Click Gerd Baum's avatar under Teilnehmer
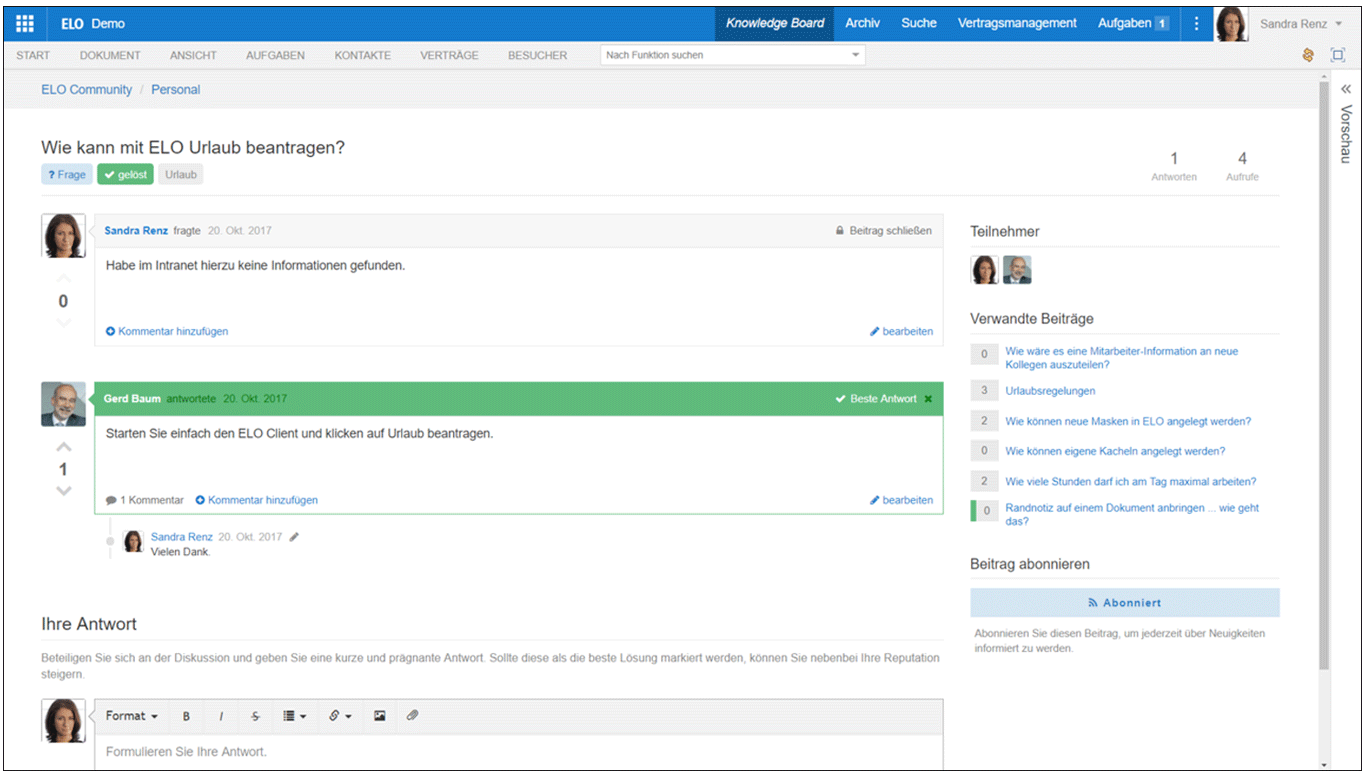Image resolution: width=1365 pixels, height=778 pixels. tap(1017, 270)
